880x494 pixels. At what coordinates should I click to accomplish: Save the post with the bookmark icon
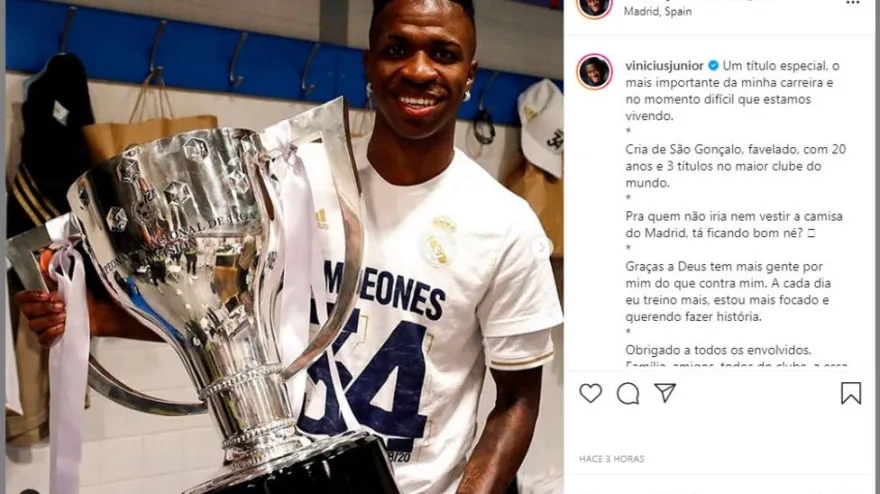851,393
